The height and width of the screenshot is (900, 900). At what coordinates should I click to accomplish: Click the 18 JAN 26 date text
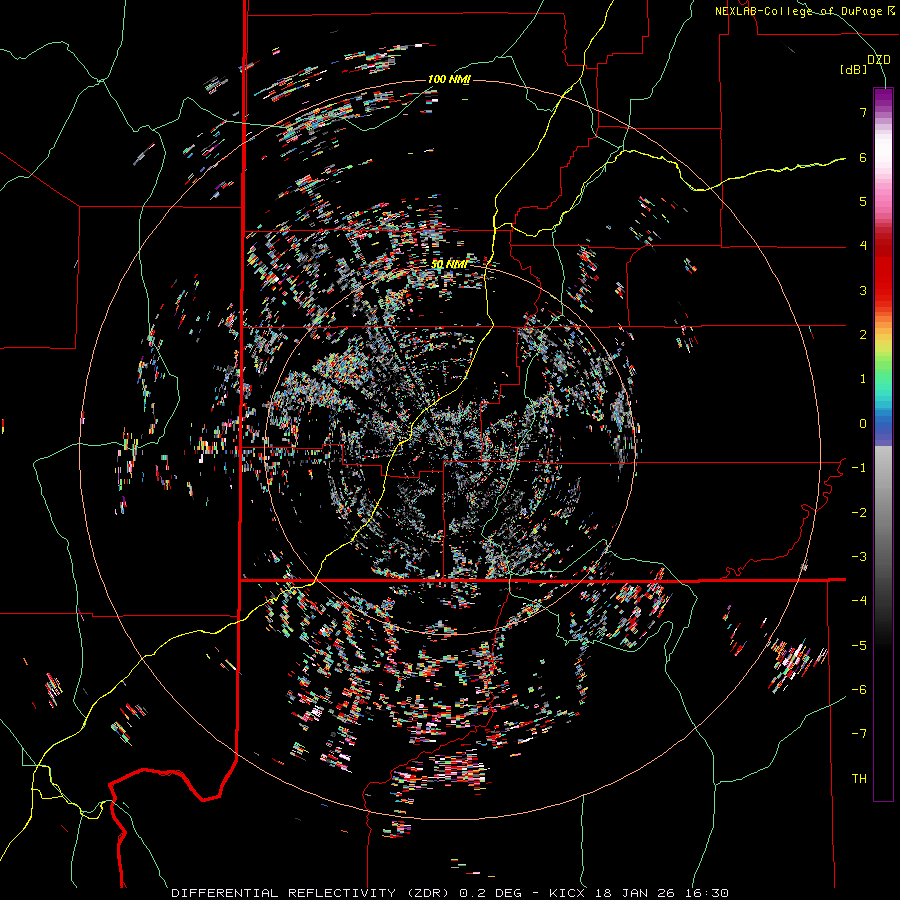pos(633,893)
